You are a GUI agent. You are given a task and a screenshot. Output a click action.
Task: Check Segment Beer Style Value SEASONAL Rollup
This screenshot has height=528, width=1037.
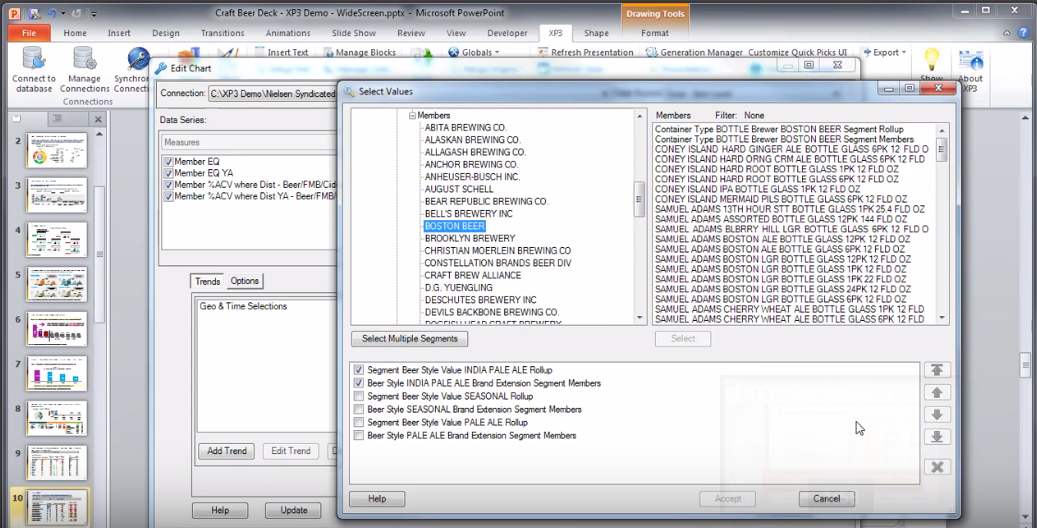358,396
